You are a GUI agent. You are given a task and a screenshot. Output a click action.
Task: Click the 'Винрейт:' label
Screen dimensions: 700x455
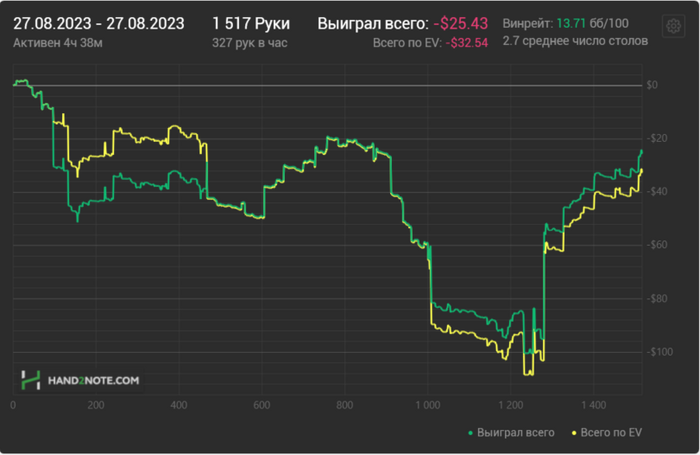(x=528, y=23)
